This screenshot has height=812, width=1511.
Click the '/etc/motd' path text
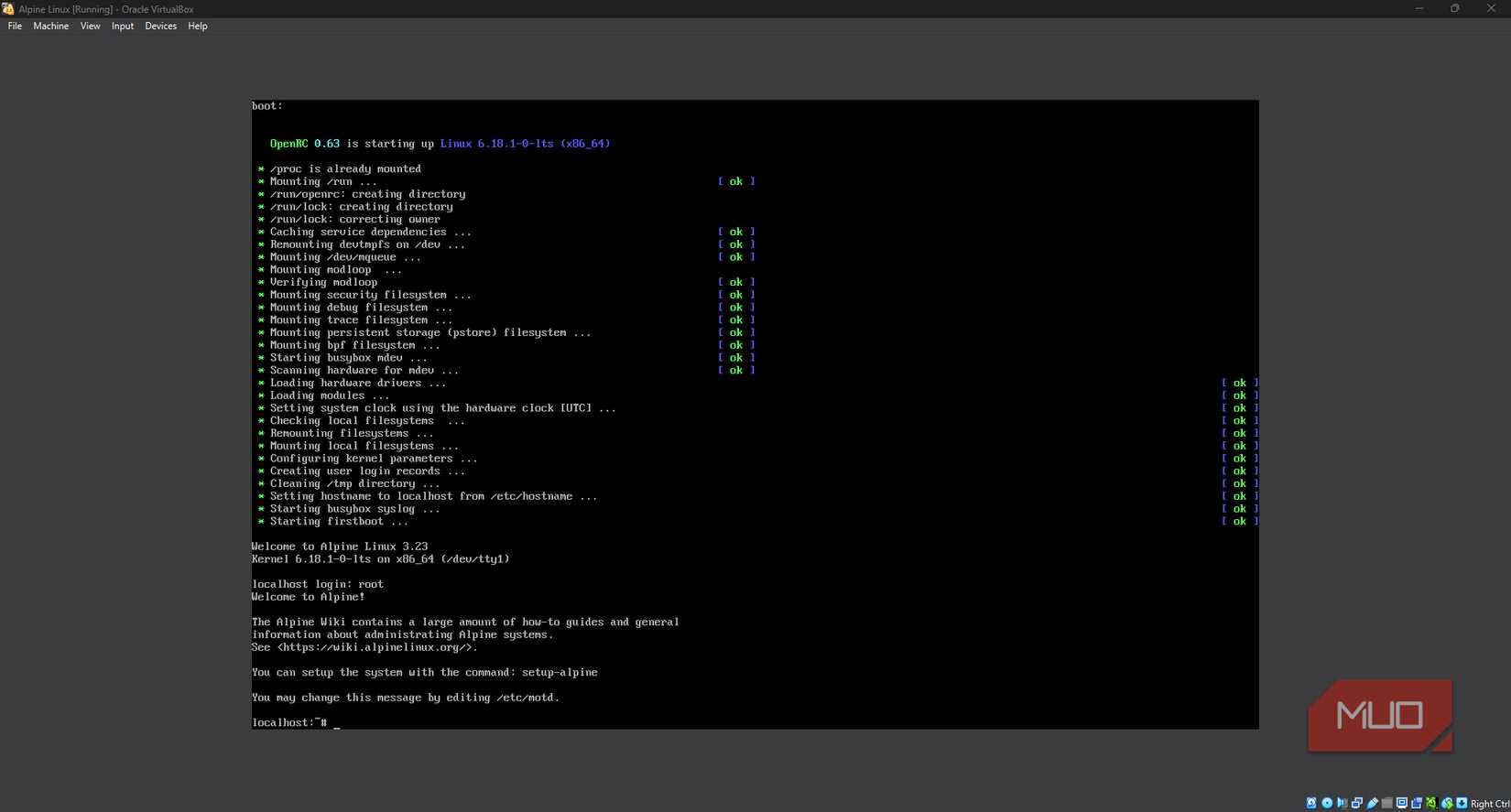click(x=526, y=698)
